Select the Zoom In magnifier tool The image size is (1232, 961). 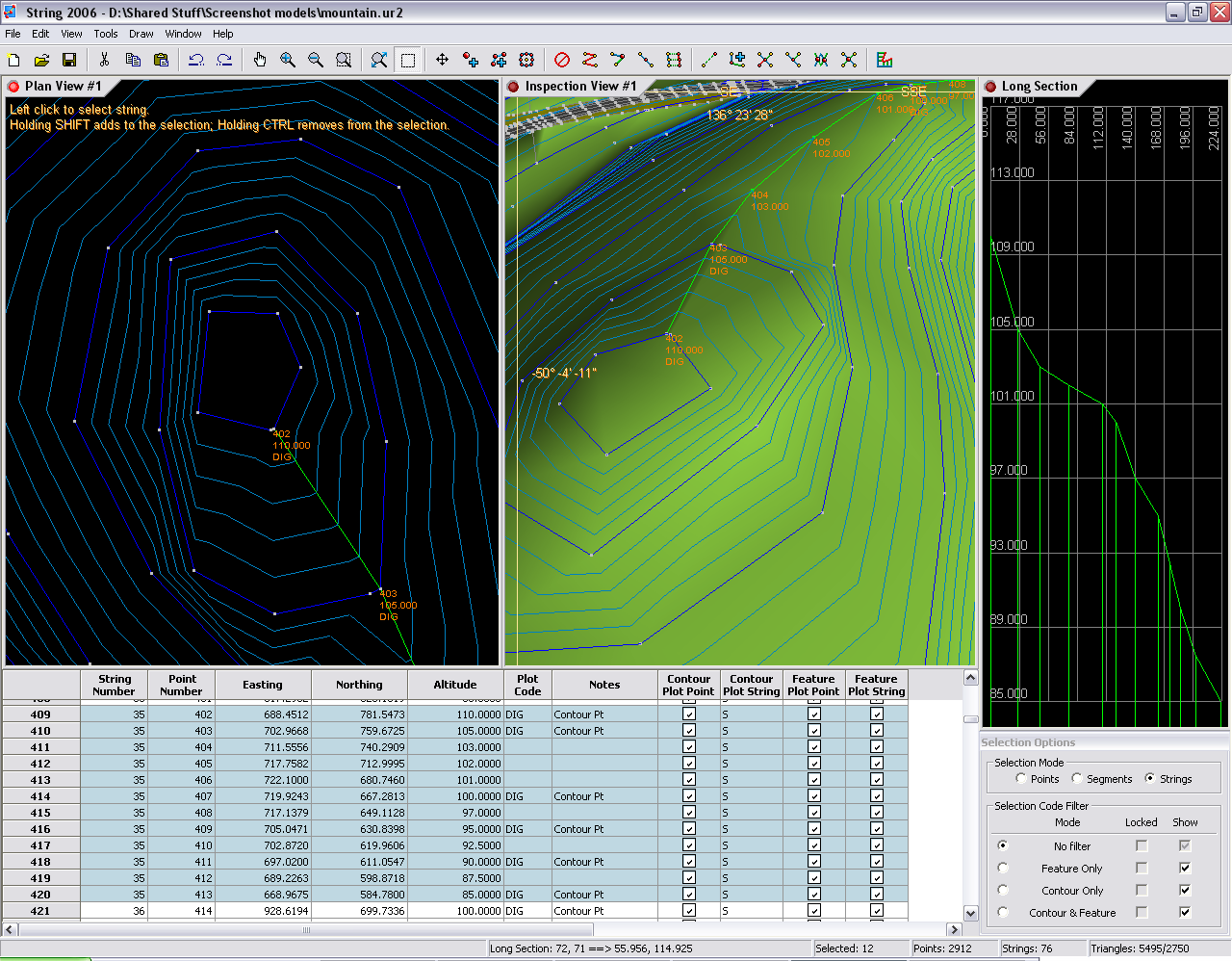288,60
